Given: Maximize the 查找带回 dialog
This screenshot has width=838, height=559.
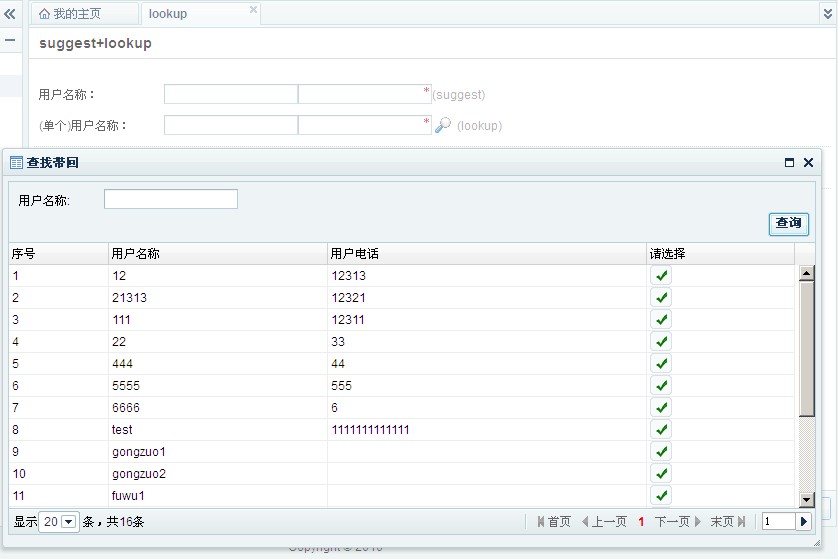Looking at the screenshot, I should (789, 162).
